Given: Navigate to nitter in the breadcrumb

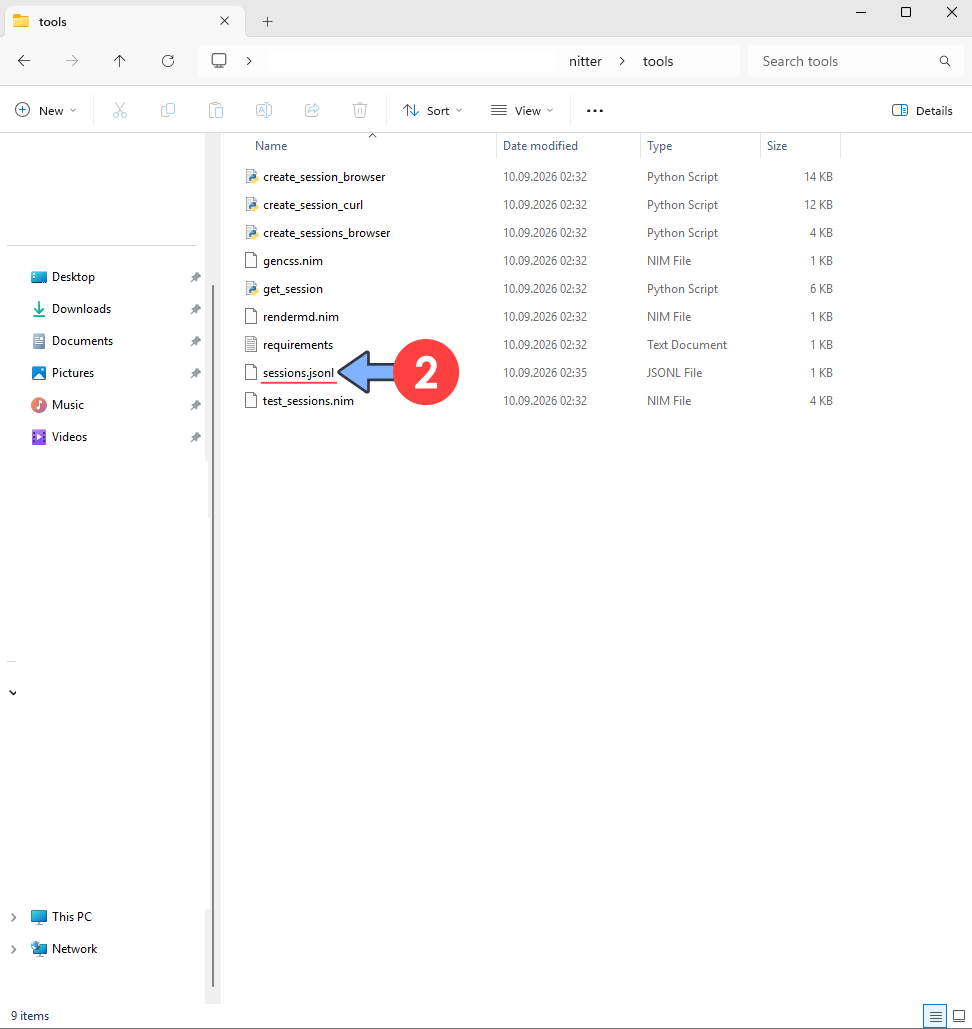Looking at the screenshot, I should tap(585, 61).
